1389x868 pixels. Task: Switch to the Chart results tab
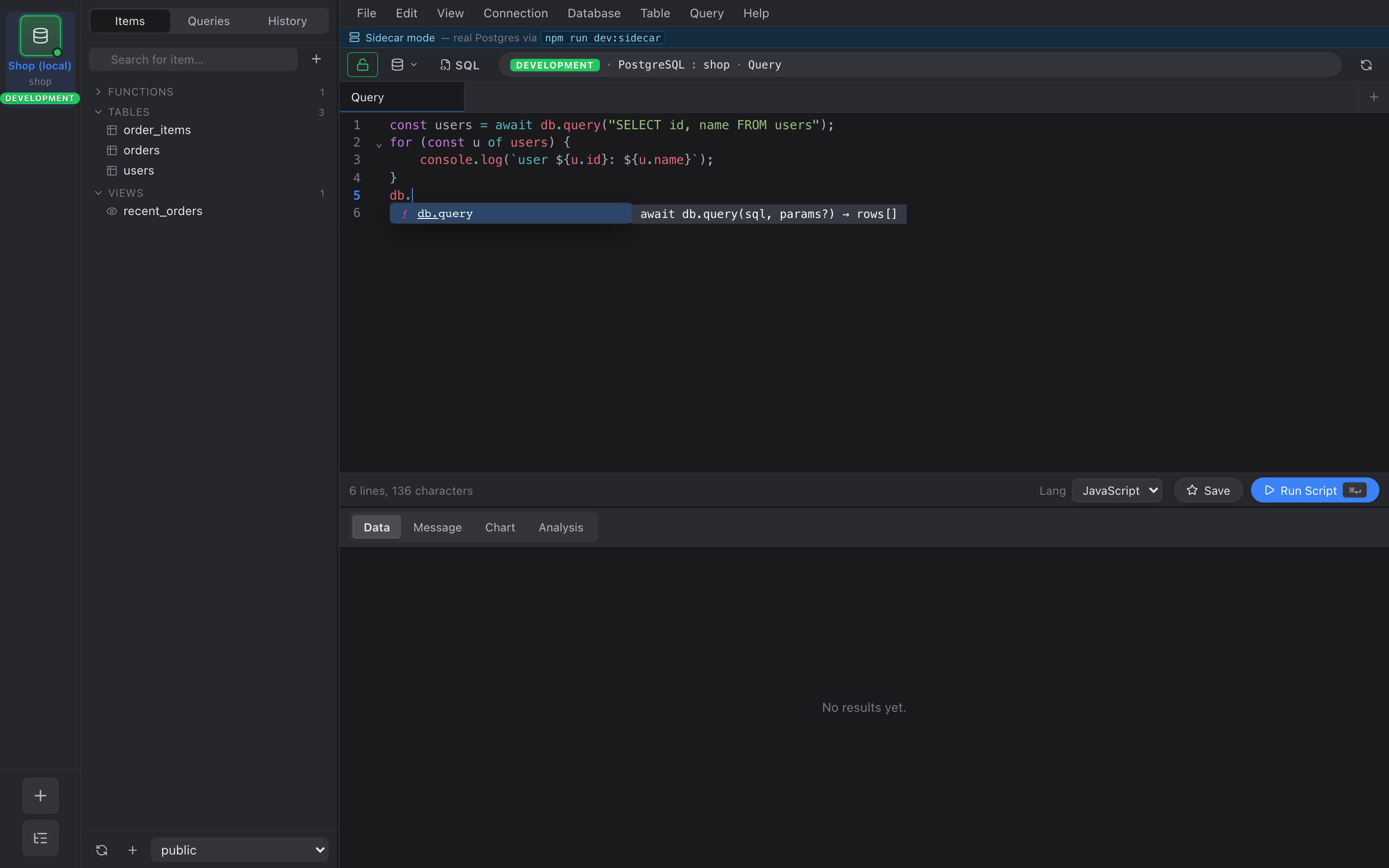tap(500, 527)
